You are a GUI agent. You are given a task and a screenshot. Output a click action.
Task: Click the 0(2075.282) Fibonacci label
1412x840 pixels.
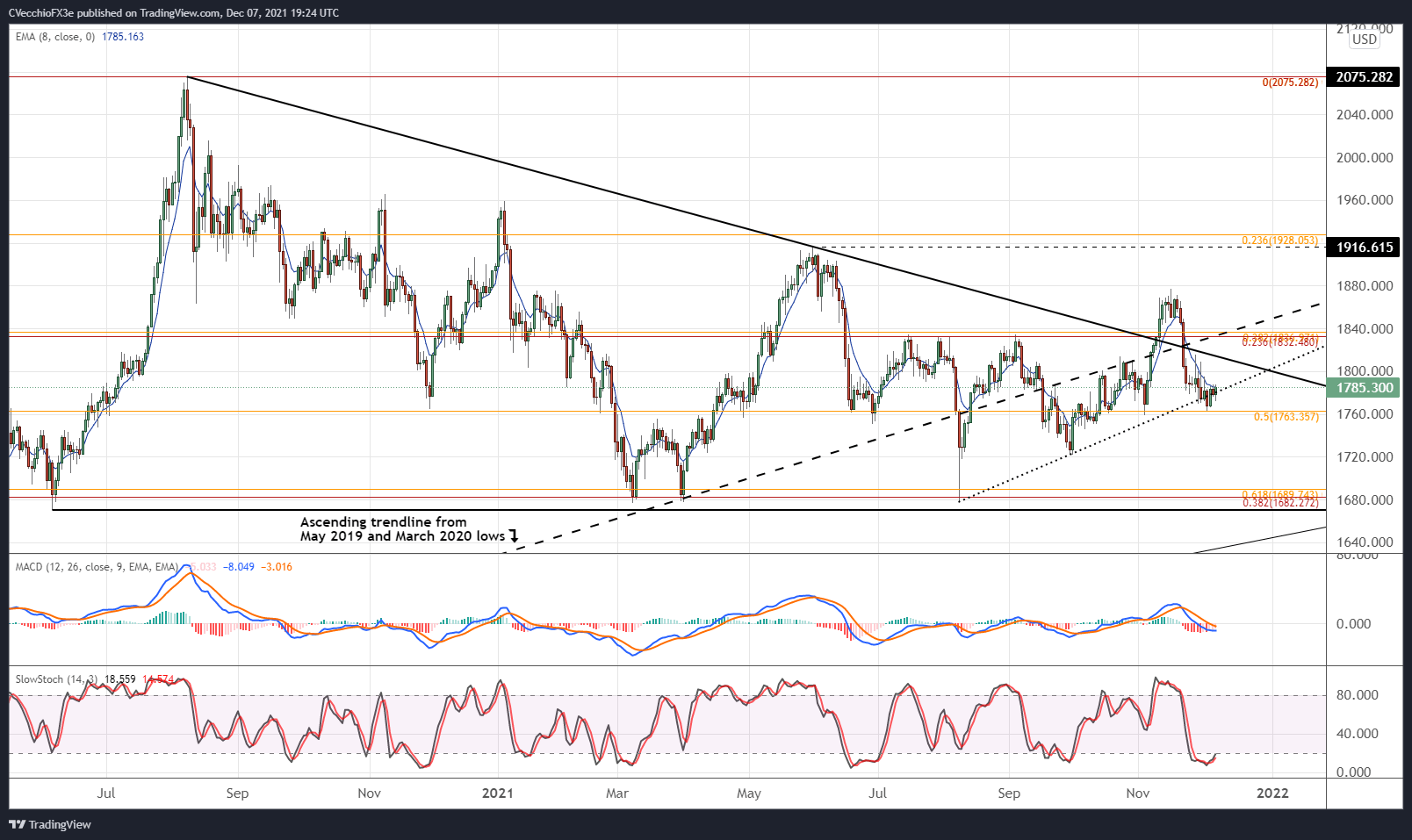pos(1290,83)
